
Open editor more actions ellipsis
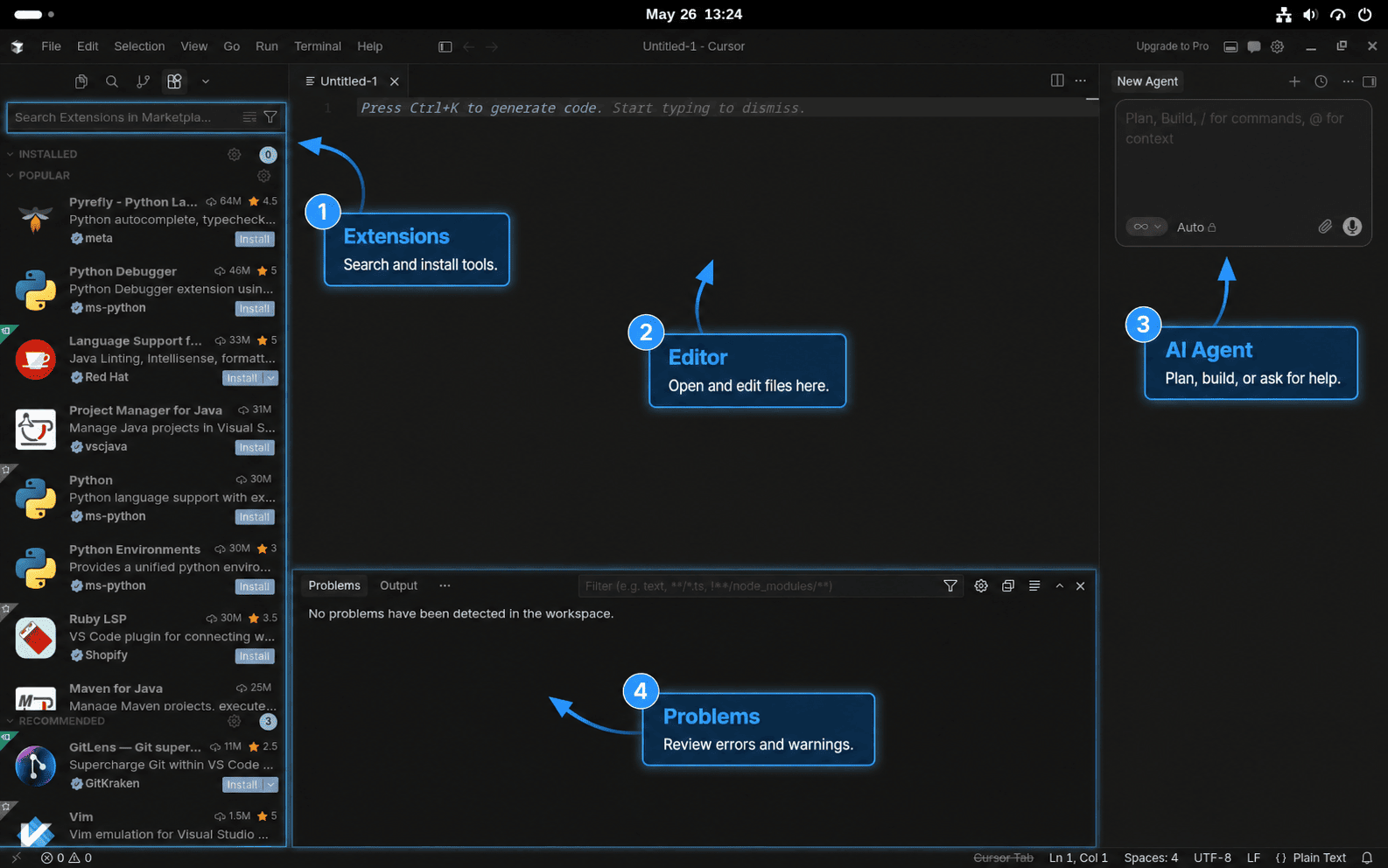[1081, 80]
